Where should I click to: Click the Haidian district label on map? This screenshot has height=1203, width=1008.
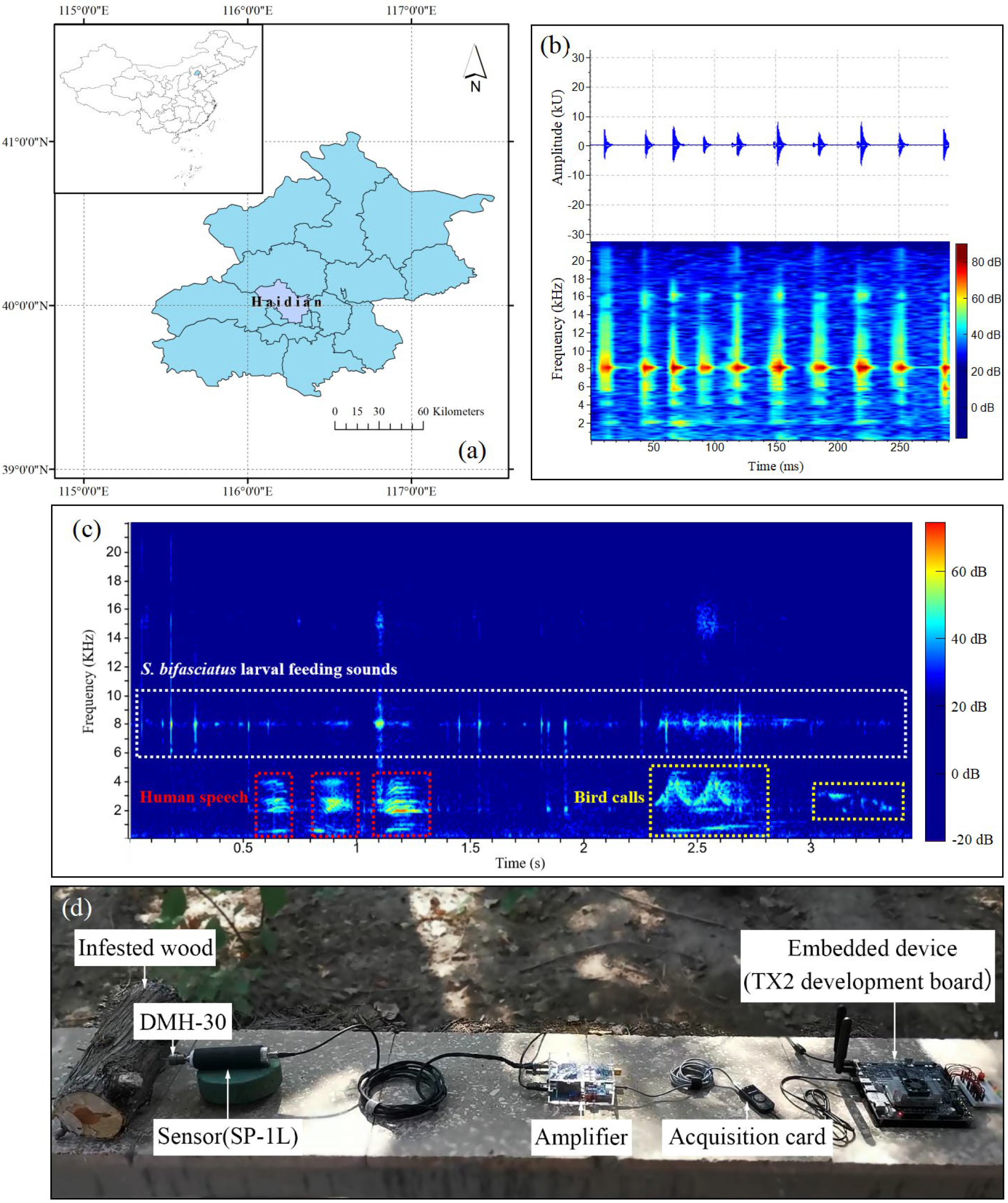pyautogui.click(x=286, y=302)
